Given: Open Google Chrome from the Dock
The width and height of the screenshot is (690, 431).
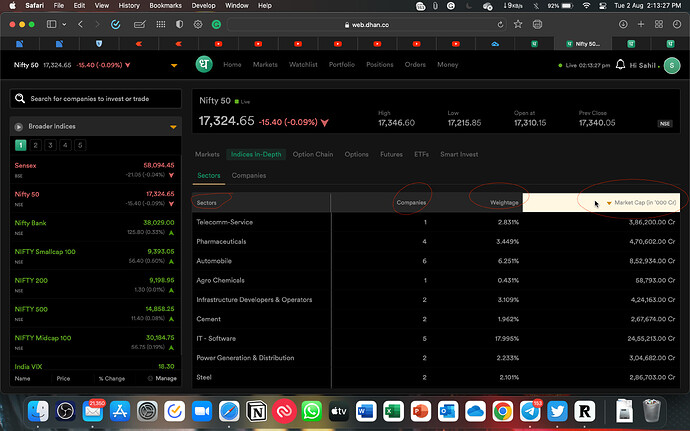Looking at the screenshot, I should click(x=503, y=412).
